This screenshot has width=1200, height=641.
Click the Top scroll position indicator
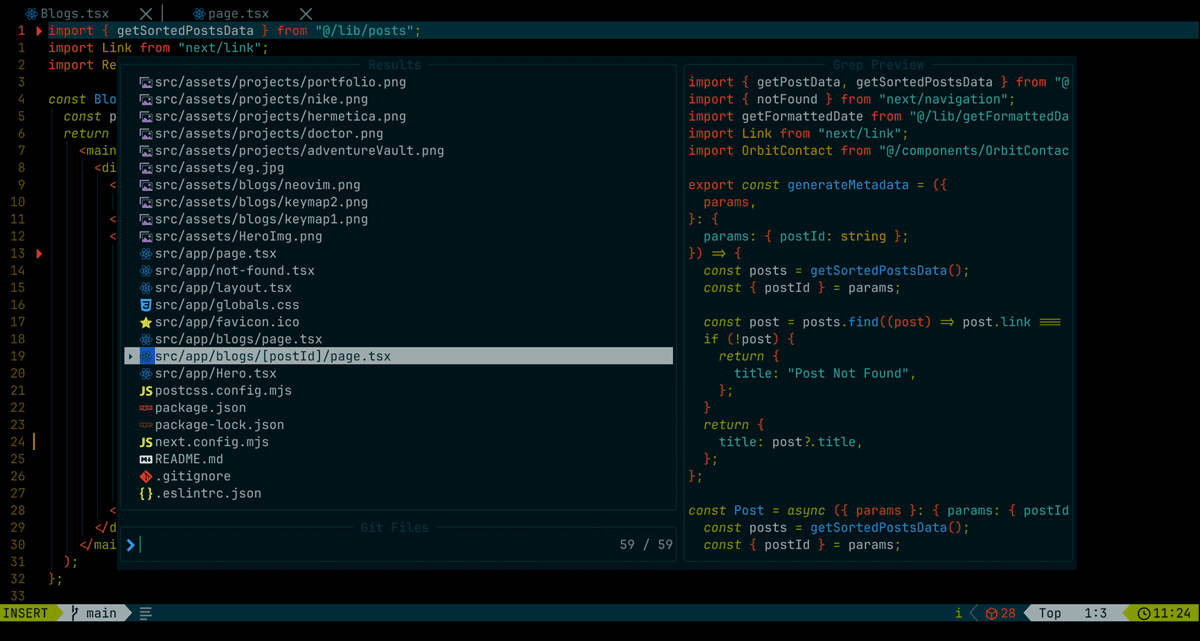[x=1050, y=613]
